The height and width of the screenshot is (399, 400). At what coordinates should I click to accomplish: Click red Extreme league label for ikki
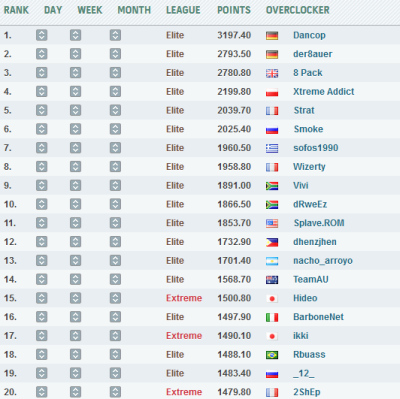tap(184, 336)
